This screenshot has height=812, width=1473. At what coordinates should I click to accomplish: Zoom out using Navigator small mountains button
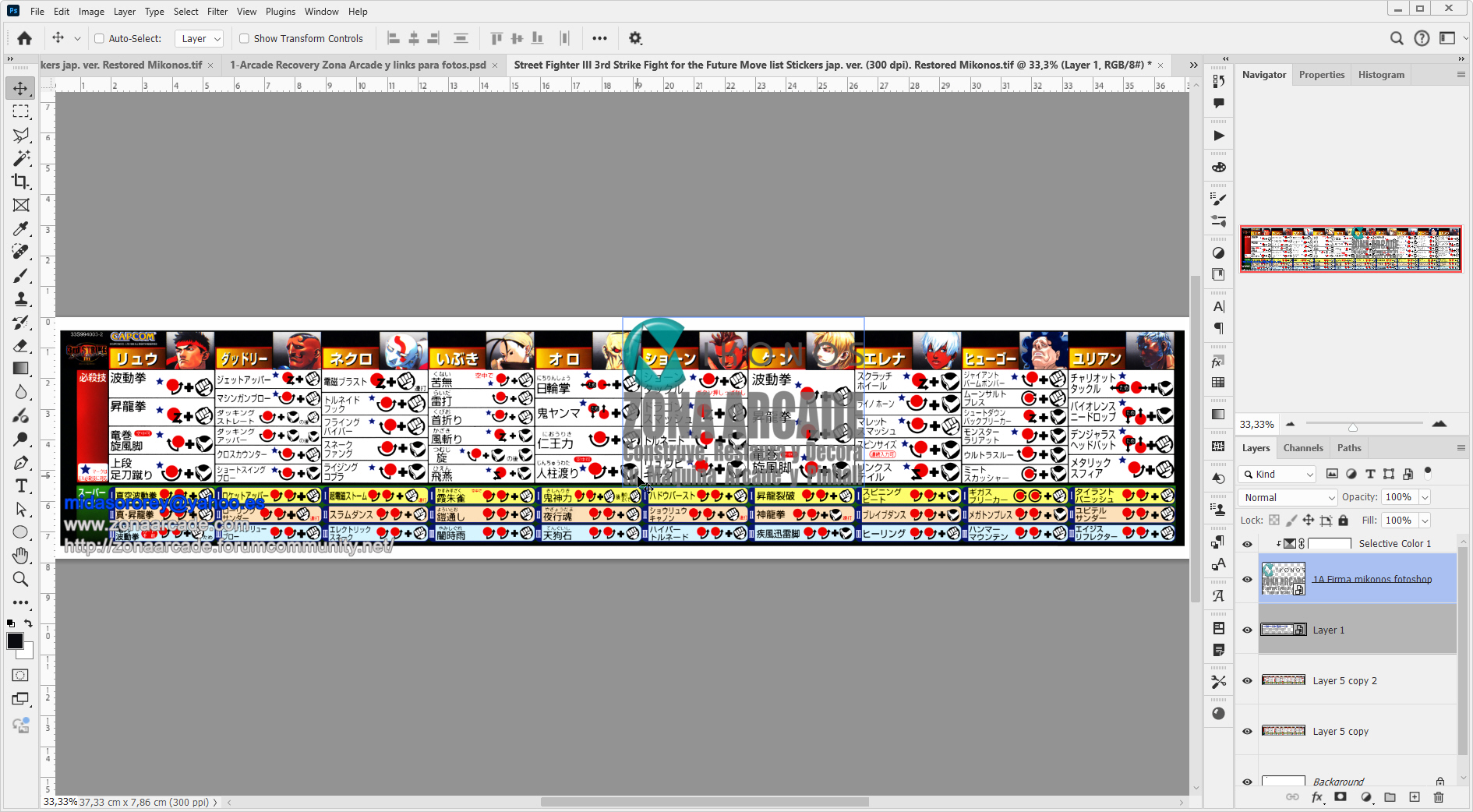(x=1291, y=424)
